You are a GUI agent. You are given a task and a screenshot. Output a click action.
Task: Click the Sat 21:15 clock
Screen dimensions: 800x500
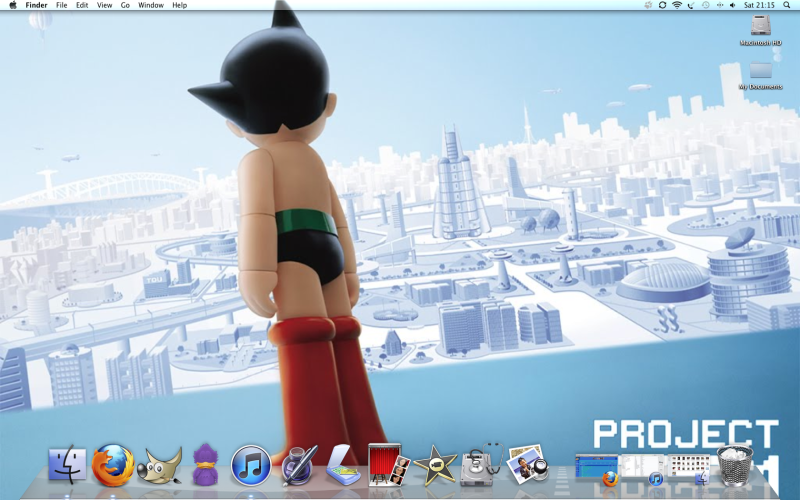click(x=759, y=5)
